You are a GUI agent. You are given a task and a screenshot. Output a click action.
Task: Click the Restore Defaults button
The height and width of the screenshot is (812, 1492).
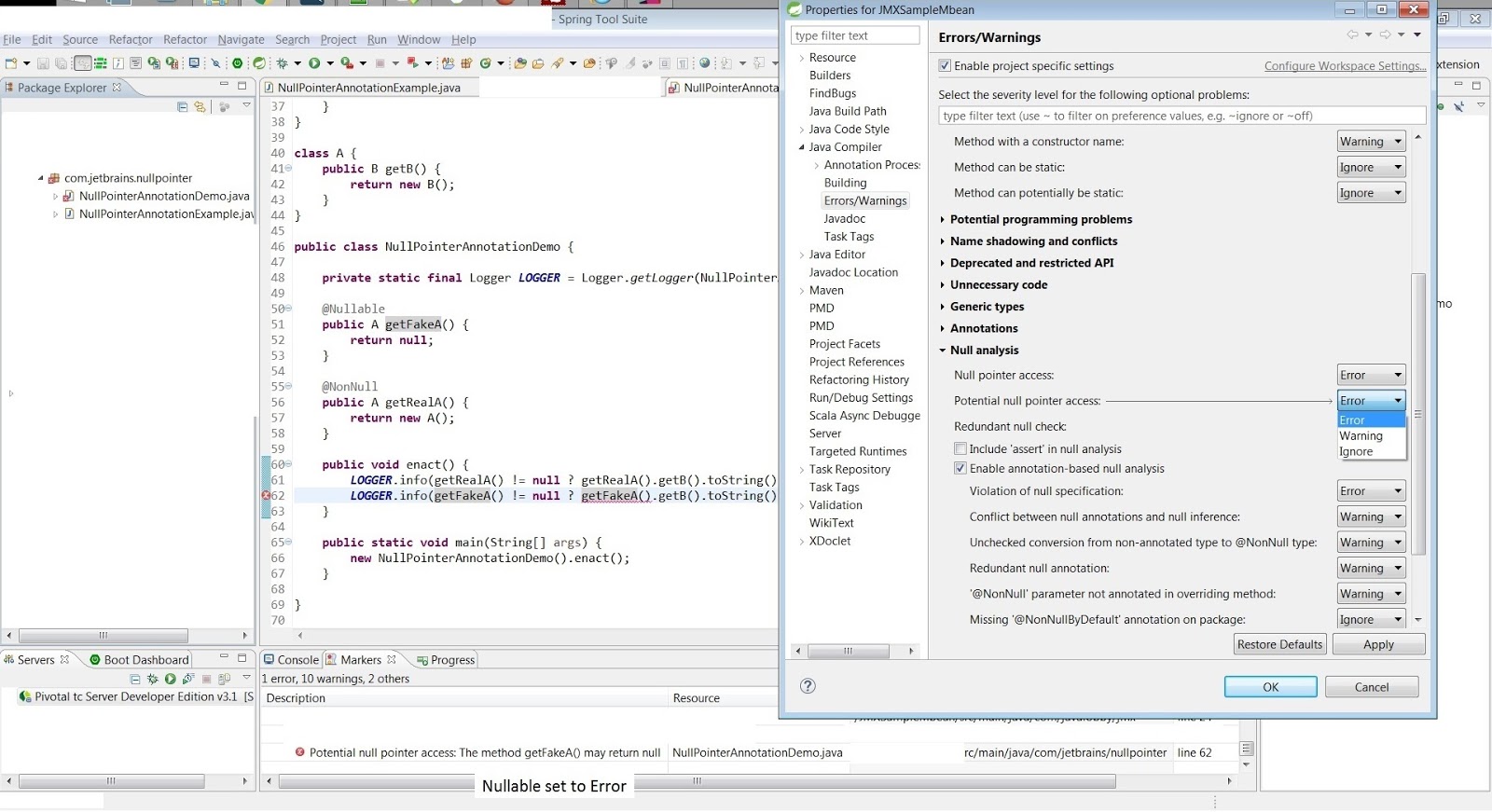click(1279, 645)
